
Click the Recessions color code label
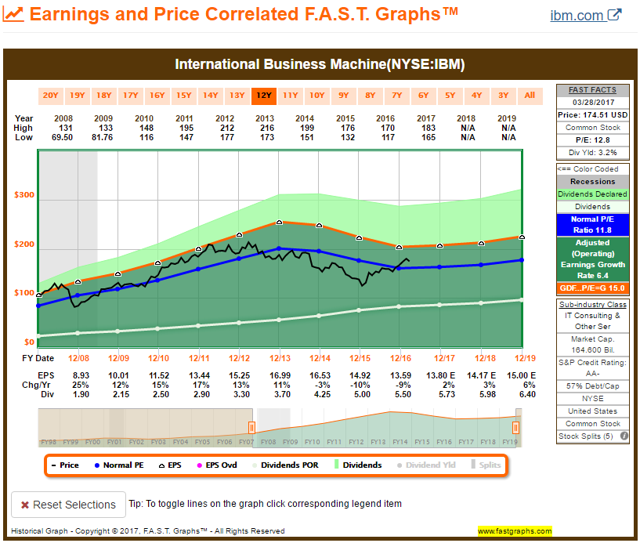(x=593, y=182)
